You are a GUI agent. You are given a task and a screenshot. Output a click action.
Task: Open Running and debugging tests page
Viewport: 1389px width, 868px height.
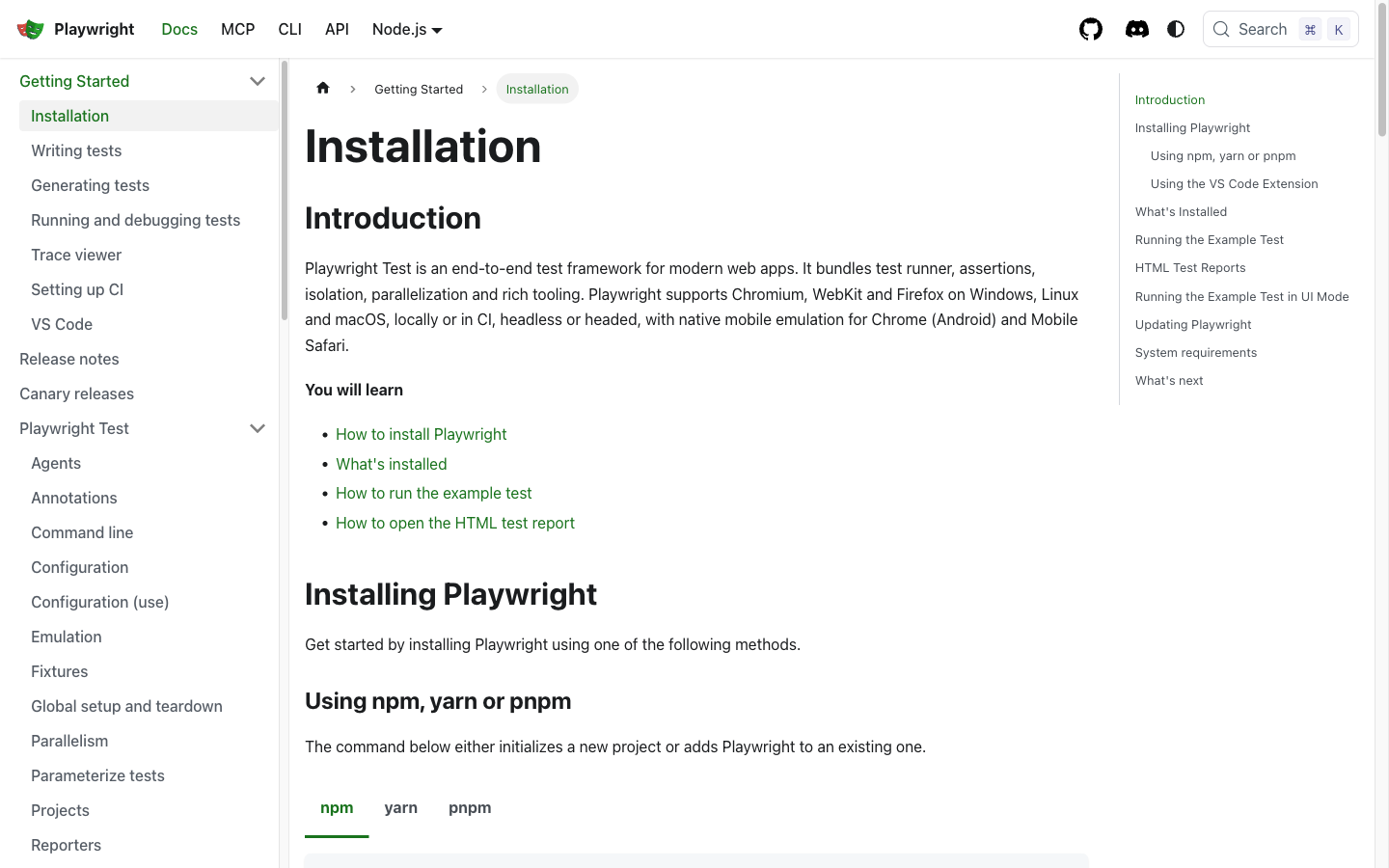tap(135, 220)
